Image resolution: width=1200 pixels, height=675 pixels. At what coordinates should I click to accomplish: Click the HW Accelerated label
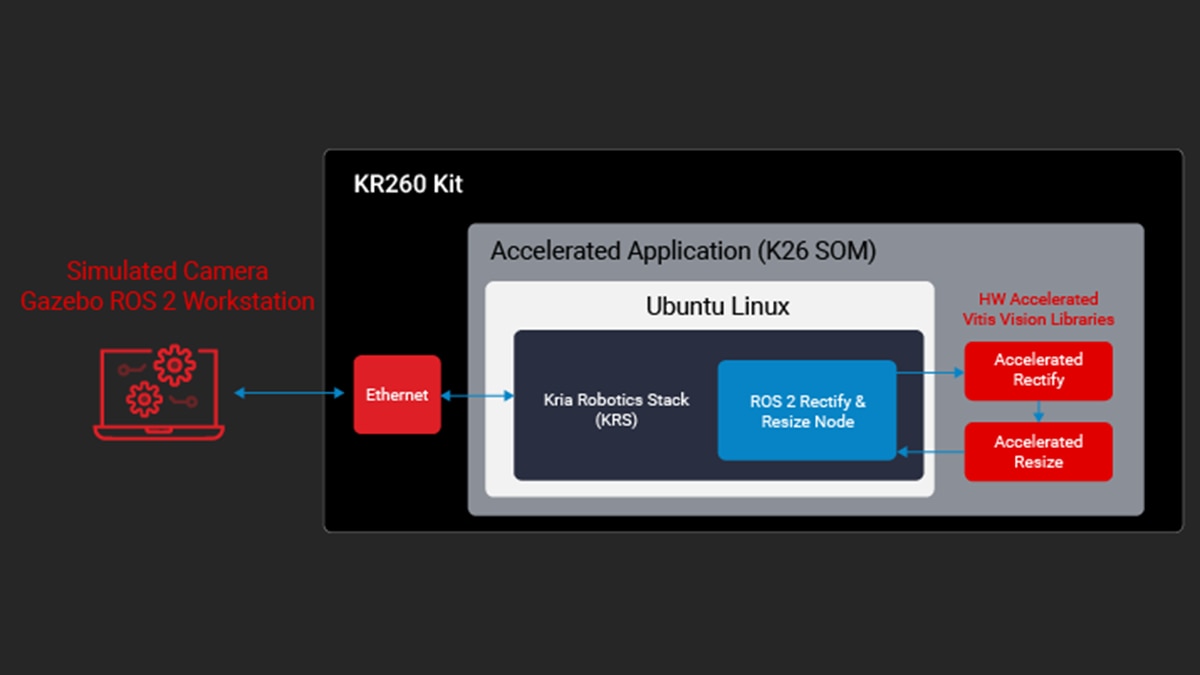tap(1038, 299)
